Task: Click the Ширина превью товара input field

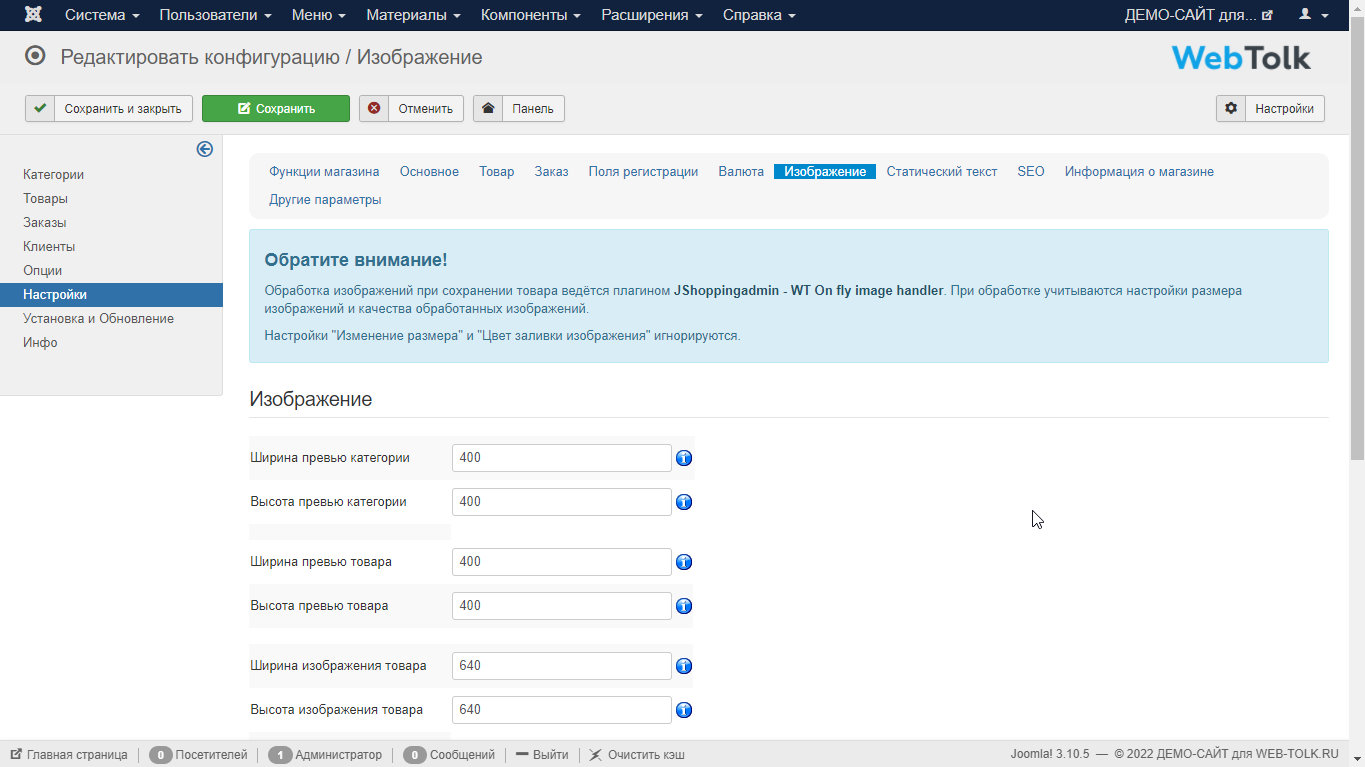Action: [x=561, y=562]
